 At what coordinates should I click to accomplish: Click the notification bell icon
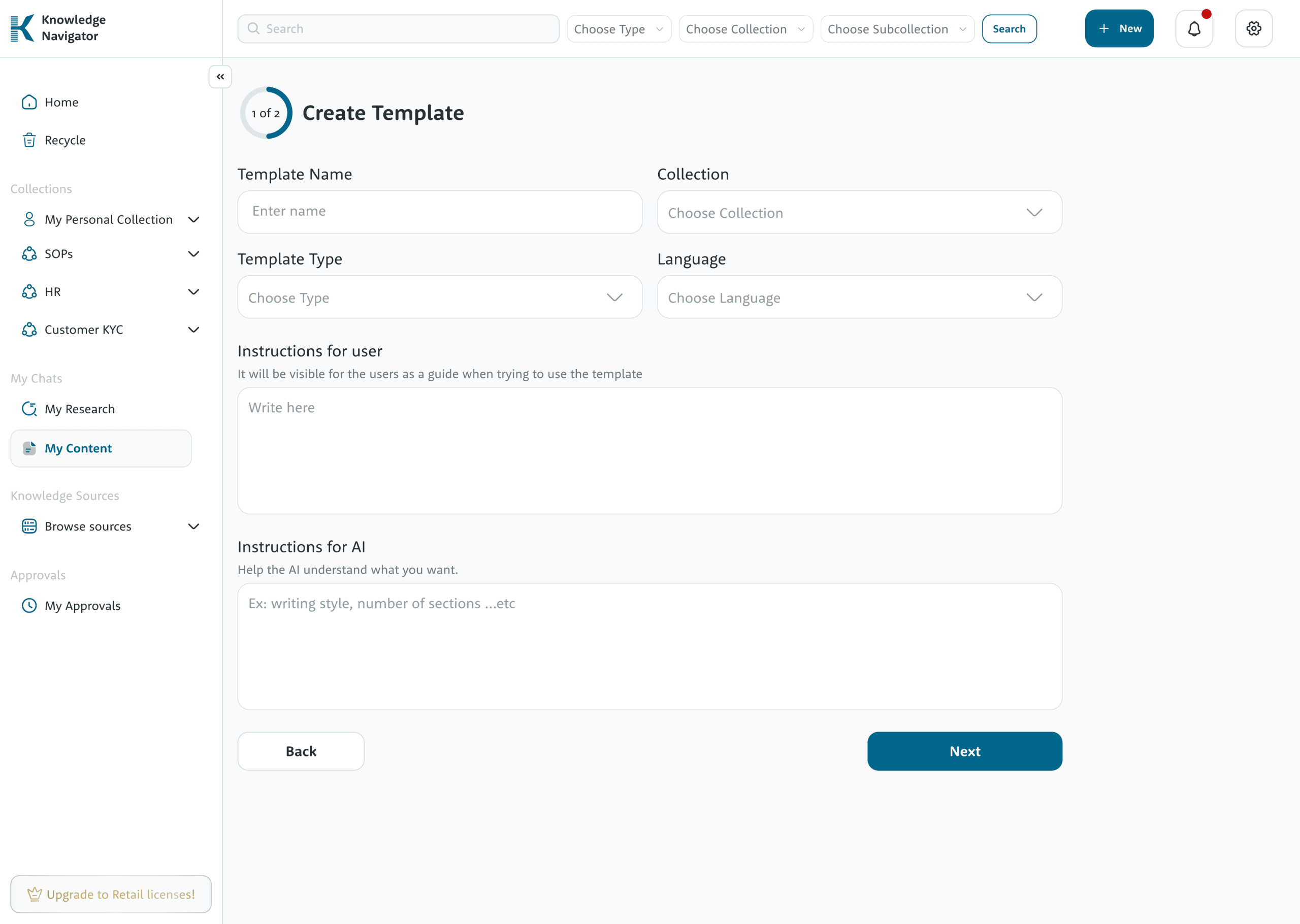[1193, 28]
